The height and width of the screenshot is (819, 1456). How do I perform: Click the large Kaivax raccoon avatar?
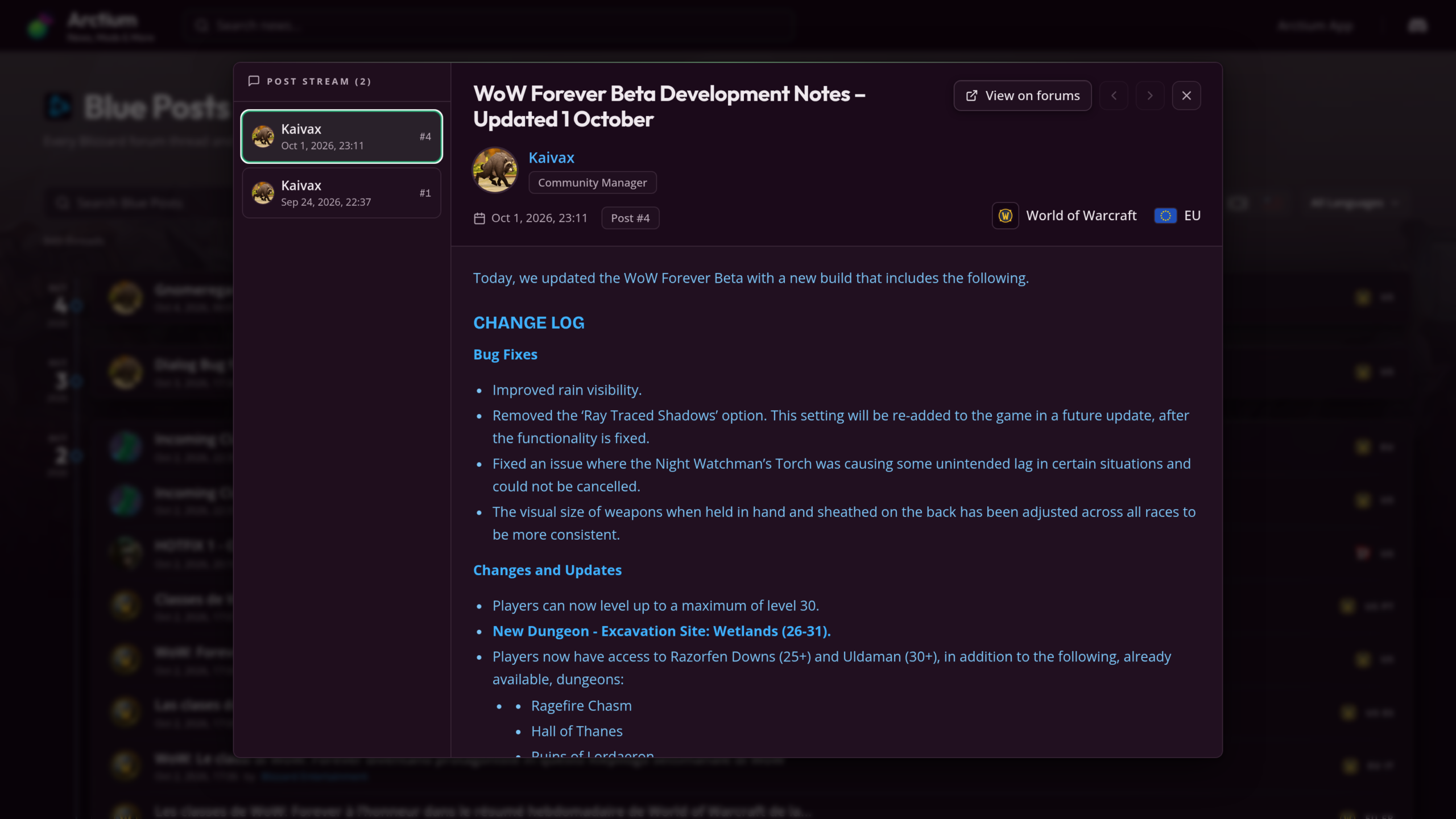pos(495,169)
